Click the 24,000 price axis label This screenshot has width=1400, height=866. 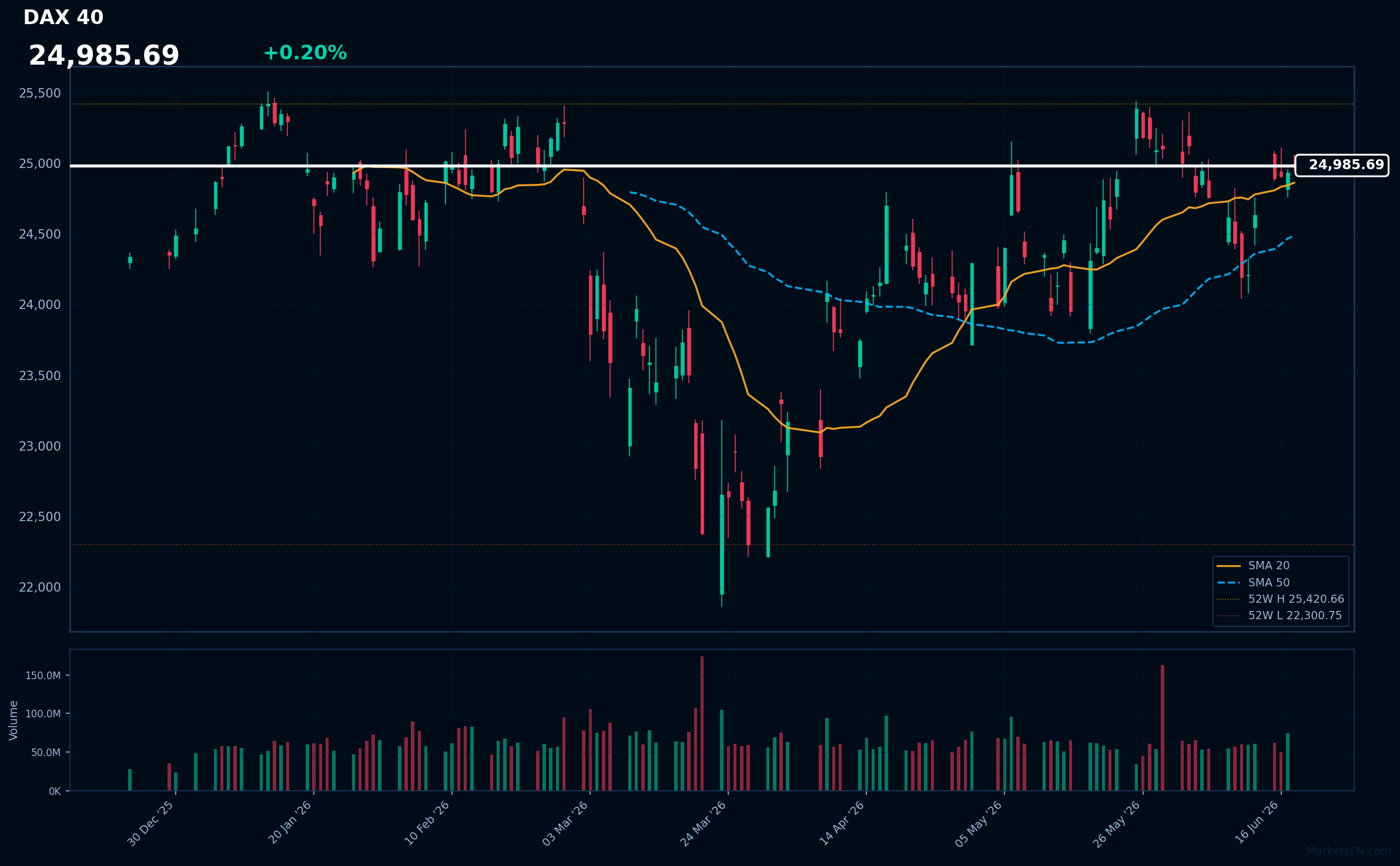pyautogui.click(x=40, y=305)
